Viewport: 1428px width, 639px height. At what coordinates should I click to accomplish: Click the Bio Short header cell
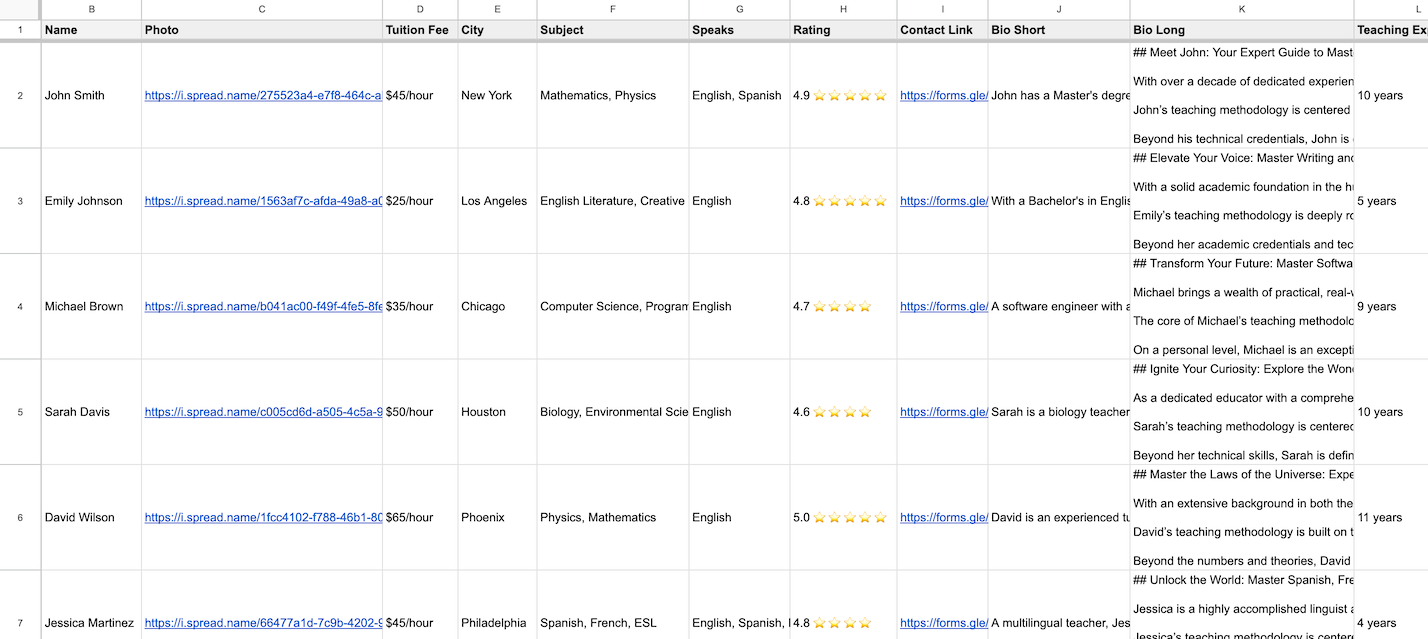(x=1059, y=30)
